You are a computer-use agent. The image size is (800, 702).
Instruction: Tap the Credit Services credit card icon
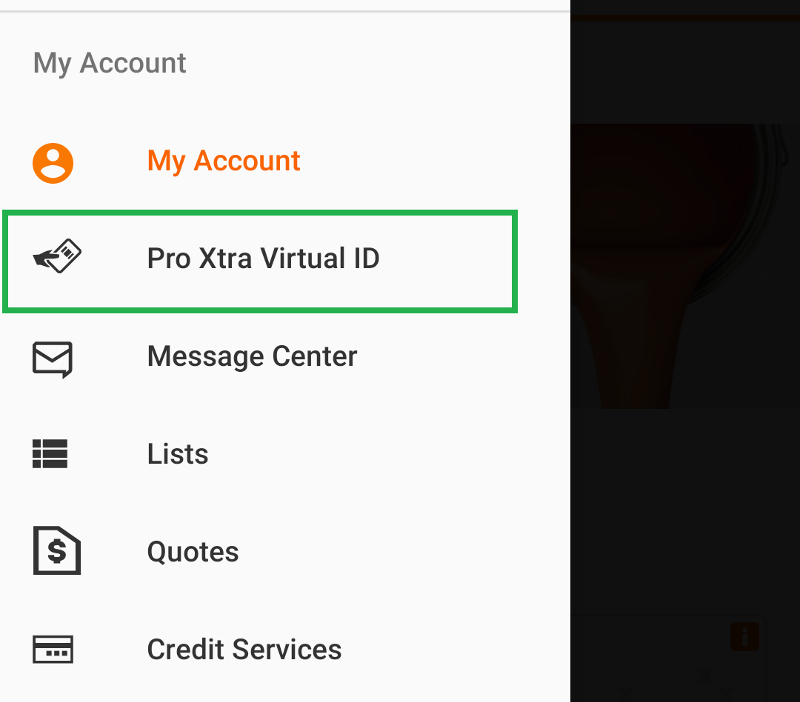click(x=52, y=649)
